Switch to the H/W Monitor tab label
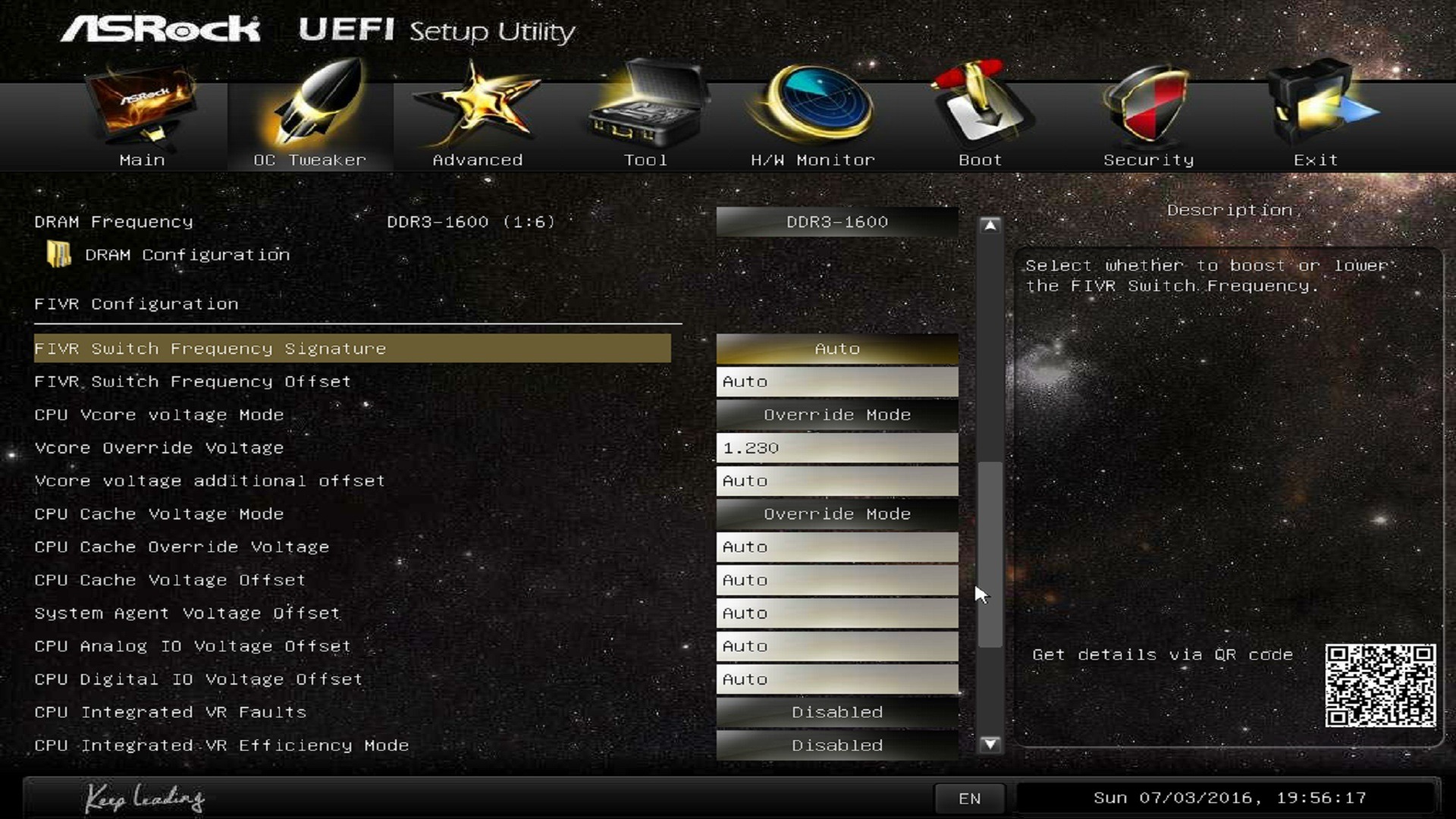 coord(813,160)
